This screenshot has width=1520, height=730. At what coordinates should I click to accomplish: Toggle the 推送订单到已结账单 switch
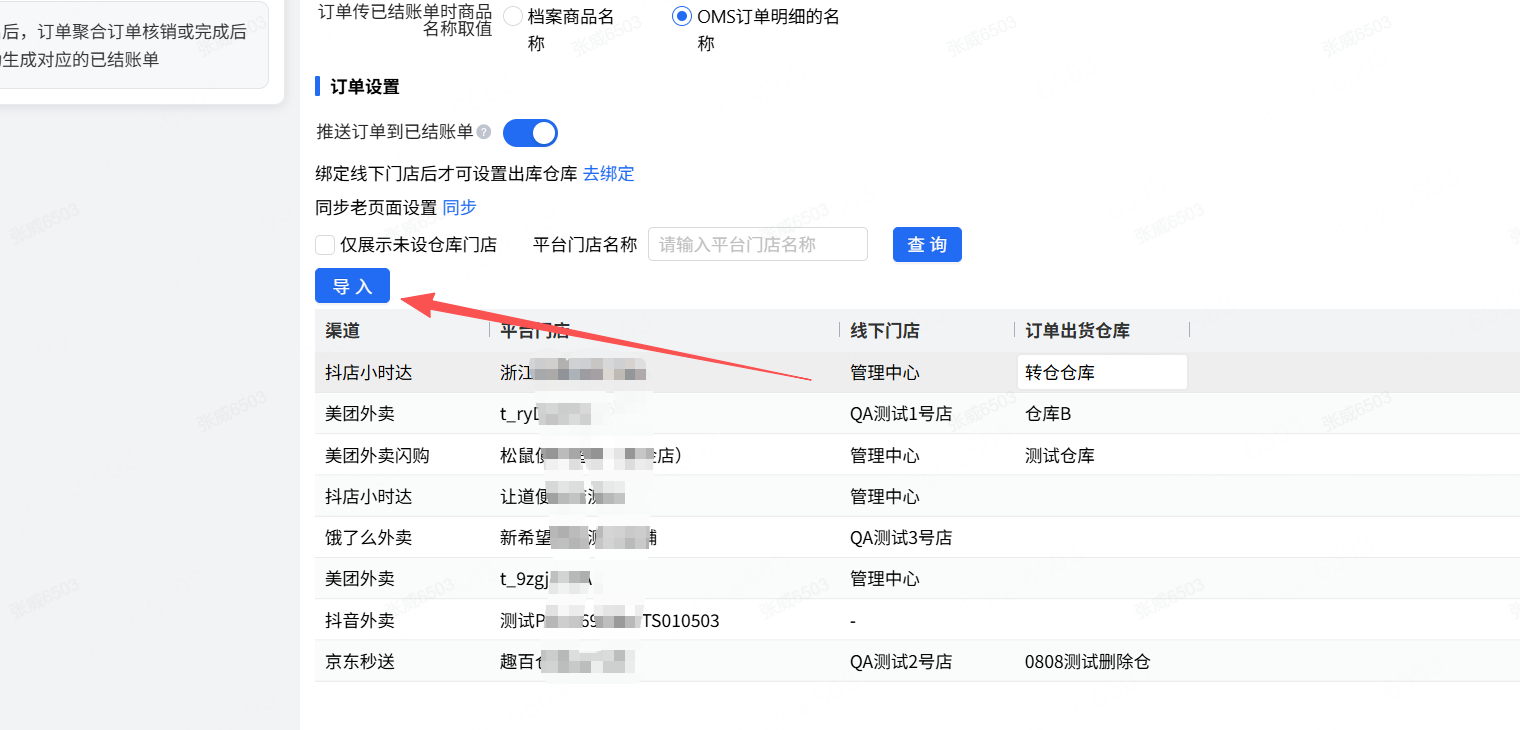click(x=530, y=132)
